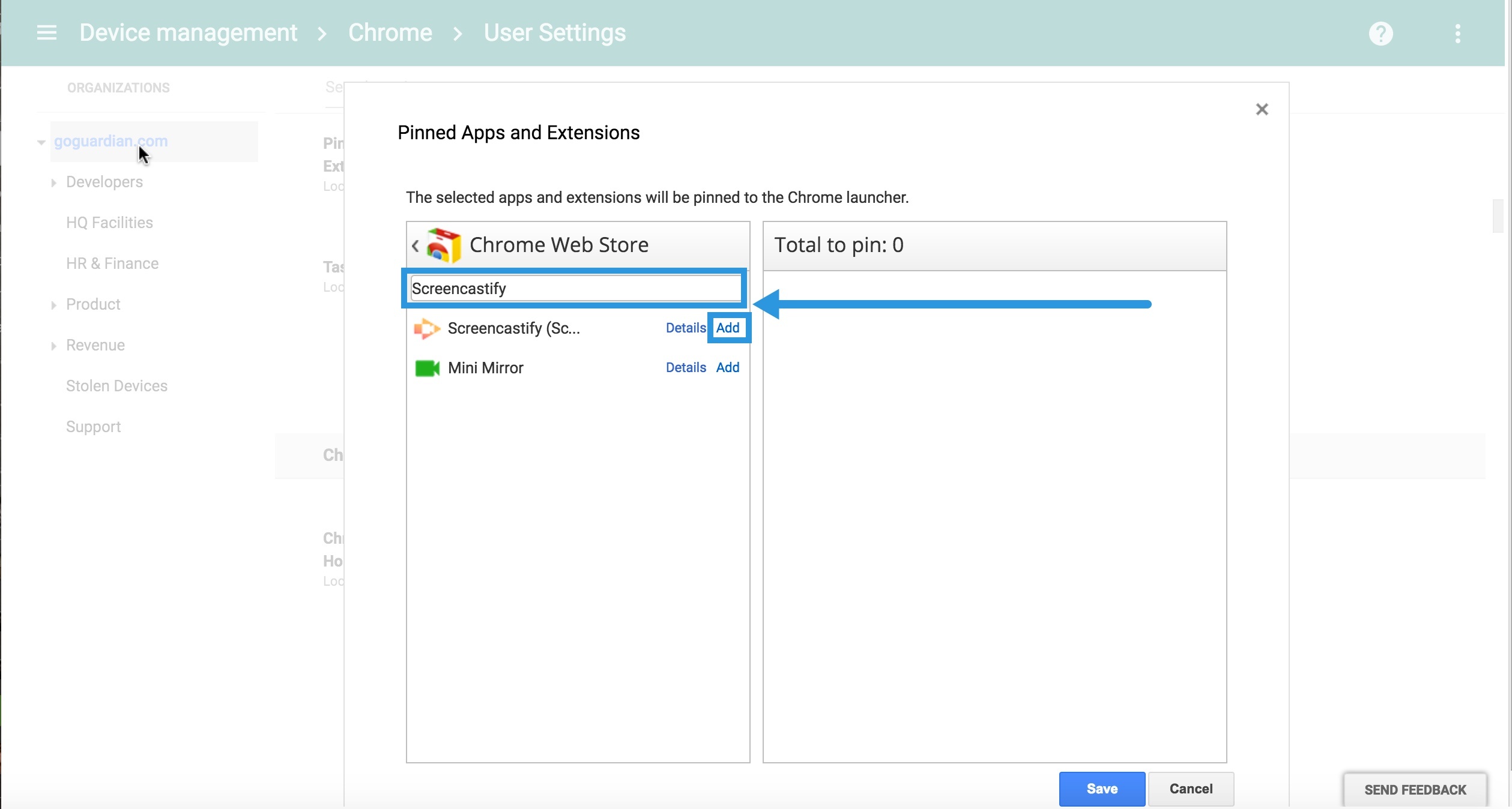
Task: Click Total to pin: 0 header
Action: 838,245
